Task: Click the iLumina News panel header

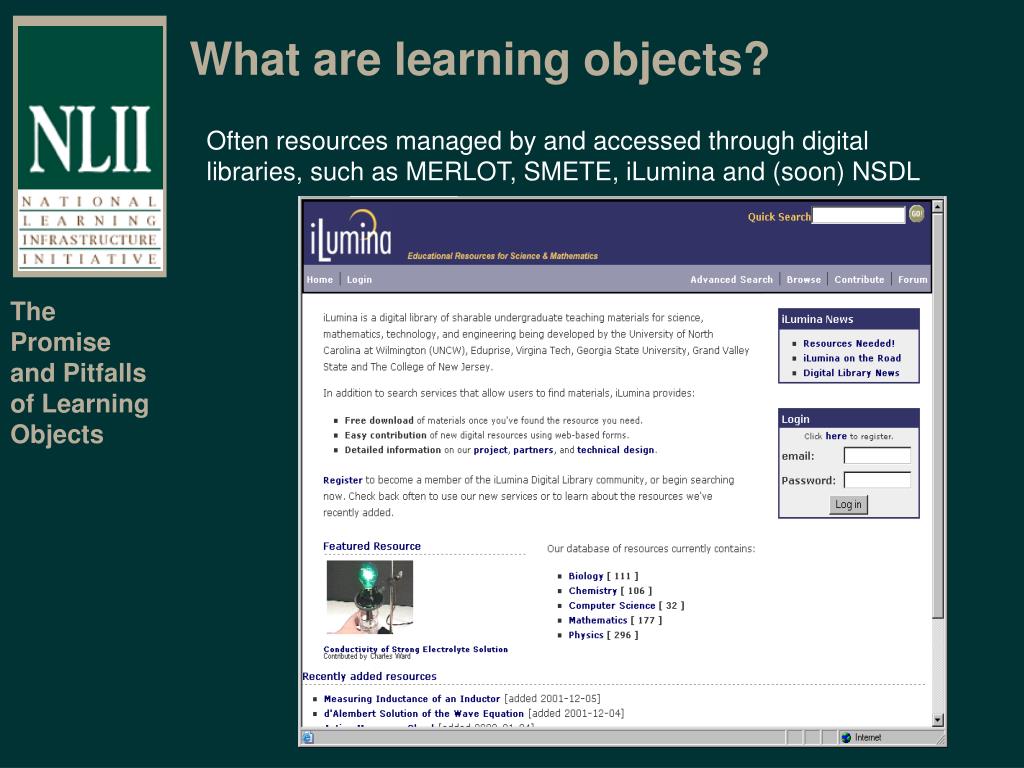Action: pos(849,319)
